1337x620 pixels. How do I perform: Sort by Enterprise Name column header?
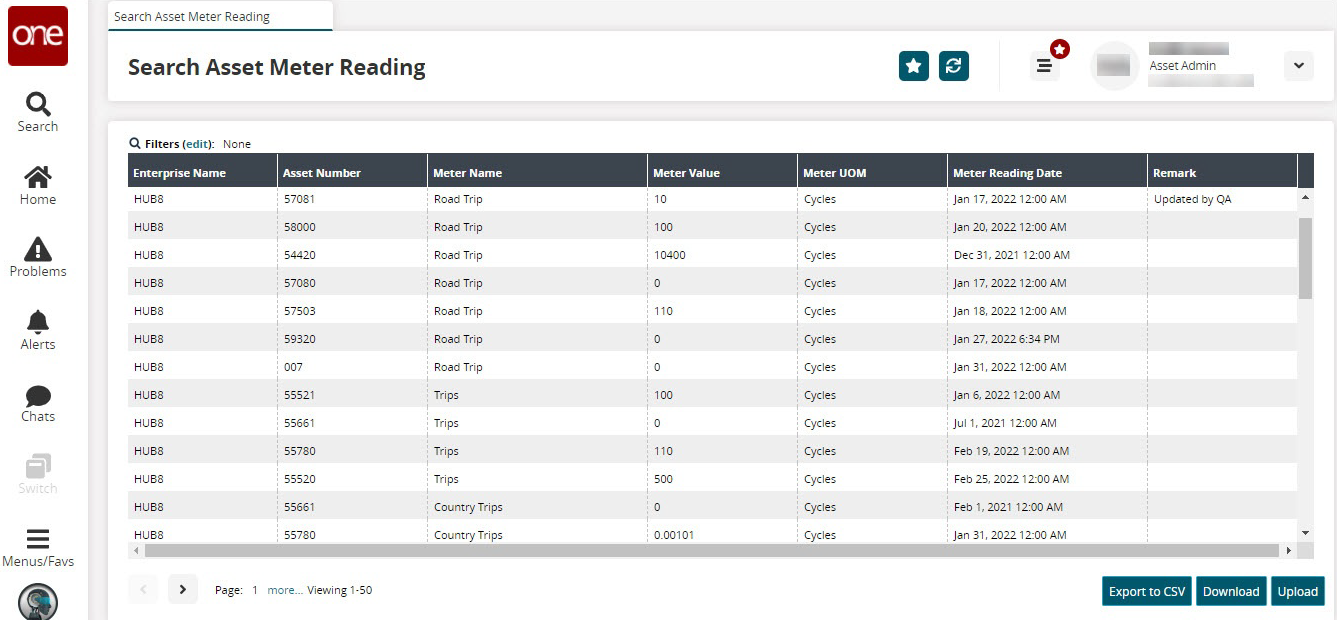203,173
